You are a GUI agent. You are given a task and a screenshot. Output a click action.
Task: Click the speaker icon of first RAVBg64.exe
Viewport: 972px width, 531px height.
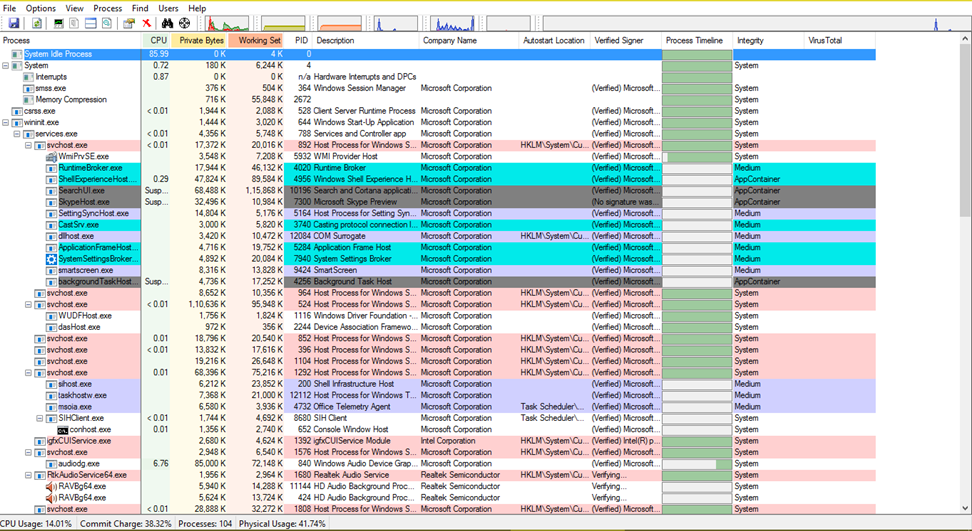[51, 486]
